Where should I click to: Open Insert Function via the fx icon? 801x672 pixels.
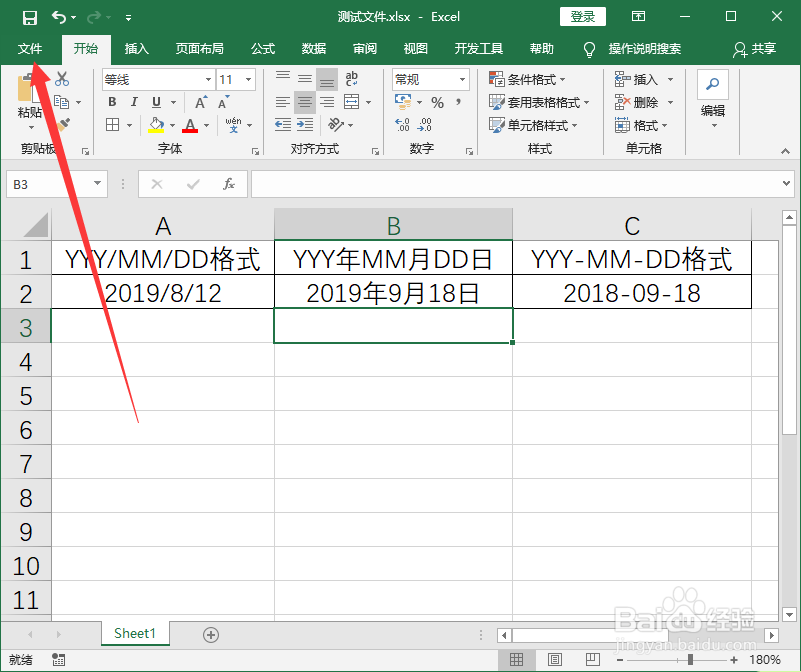click(x=229, y=184)
